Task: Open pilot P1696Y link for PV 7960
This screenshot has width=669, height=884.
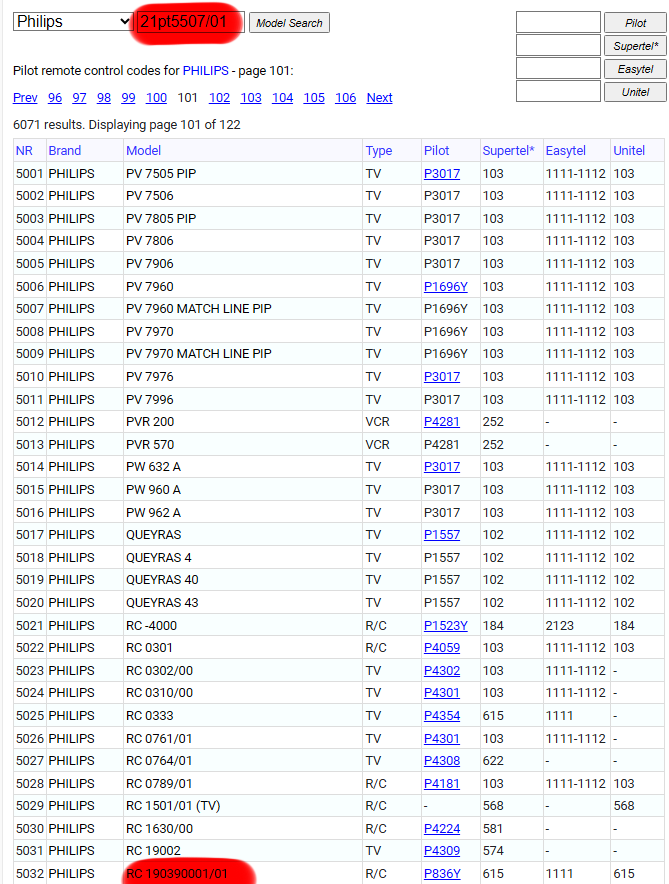Action: (445, 286)
